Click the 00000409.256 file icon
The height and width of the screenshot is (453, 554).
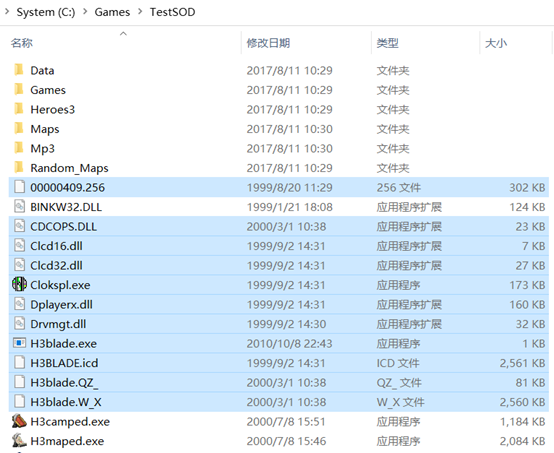[x=19, y=187]
